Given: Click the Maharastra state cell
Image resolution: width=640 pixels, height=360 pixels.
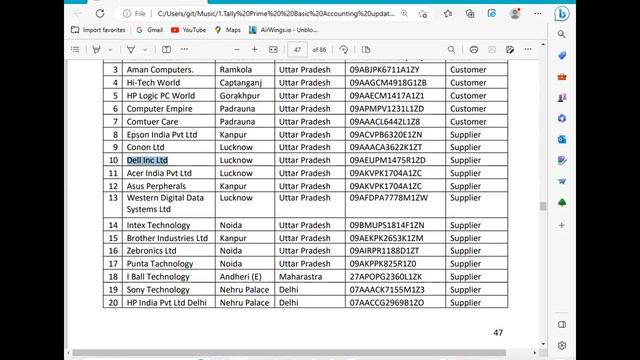Looking at the screenshot, I should pos(310,276).
